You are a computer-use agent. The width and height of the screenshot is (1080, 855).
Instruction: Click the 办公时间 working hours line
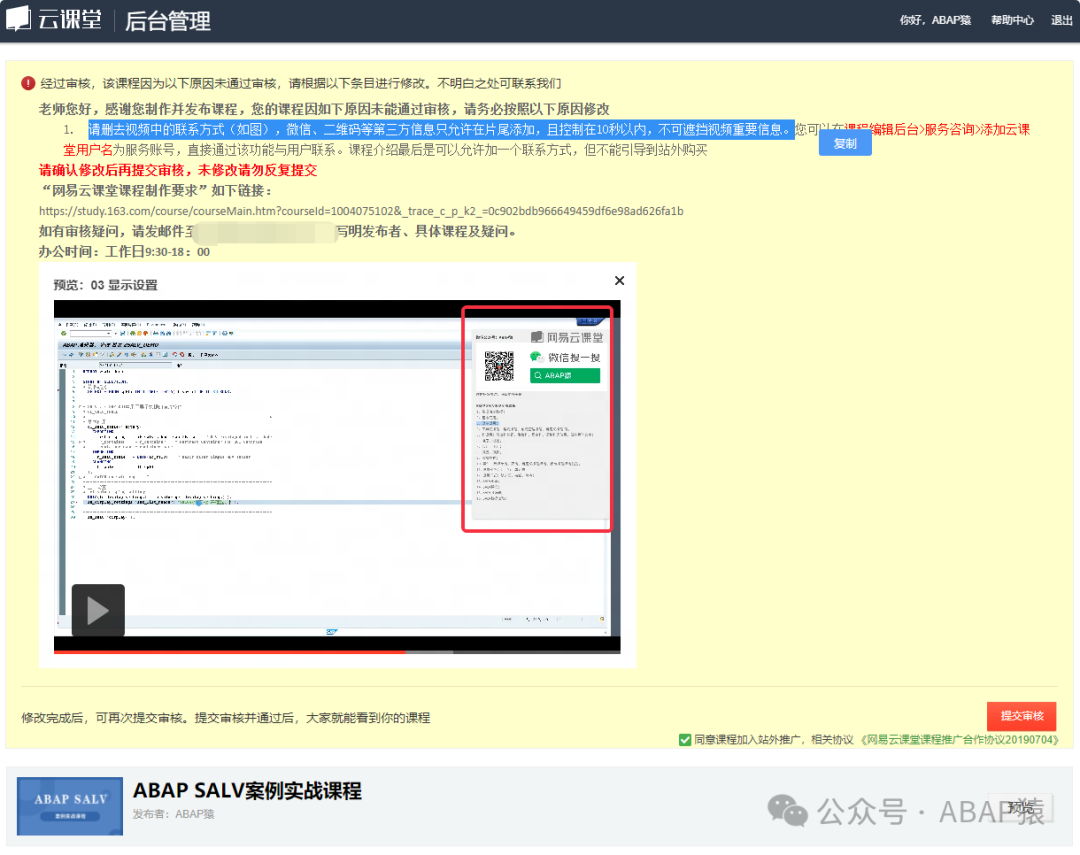(124, 251)
